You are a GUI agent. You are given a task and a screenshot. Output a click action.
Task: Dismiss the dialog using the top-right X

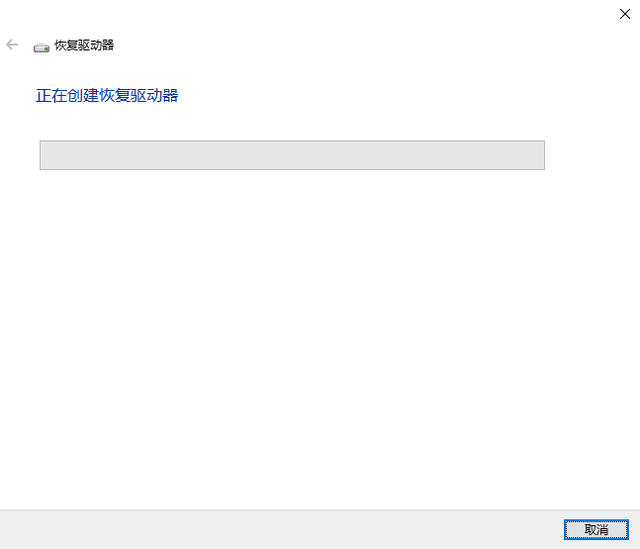624,14
